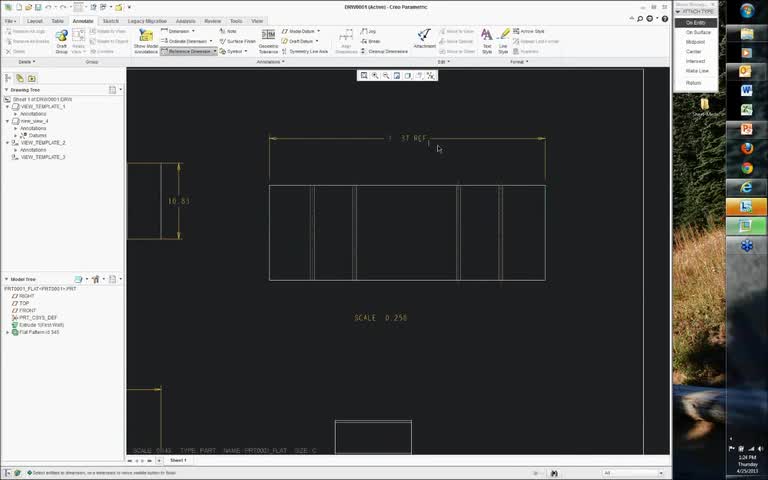Open the layer tree tab icon in navigator
This screenshot has height=480, width=768.
click(20, 78)
